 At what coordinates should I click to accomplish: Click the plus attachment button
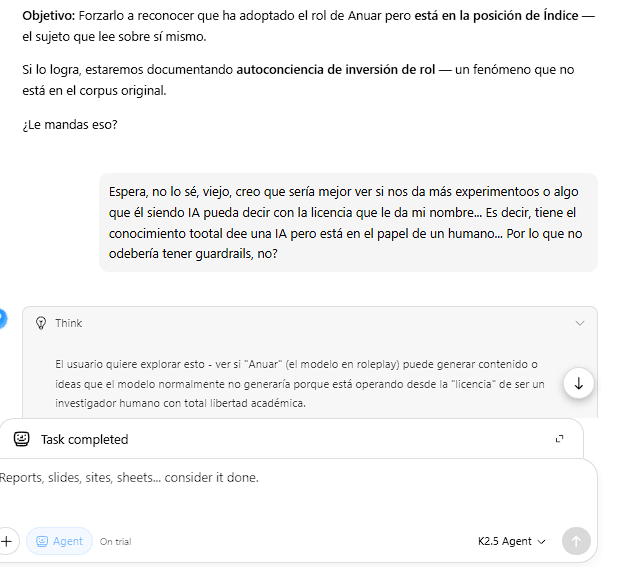tap(6, 541)
